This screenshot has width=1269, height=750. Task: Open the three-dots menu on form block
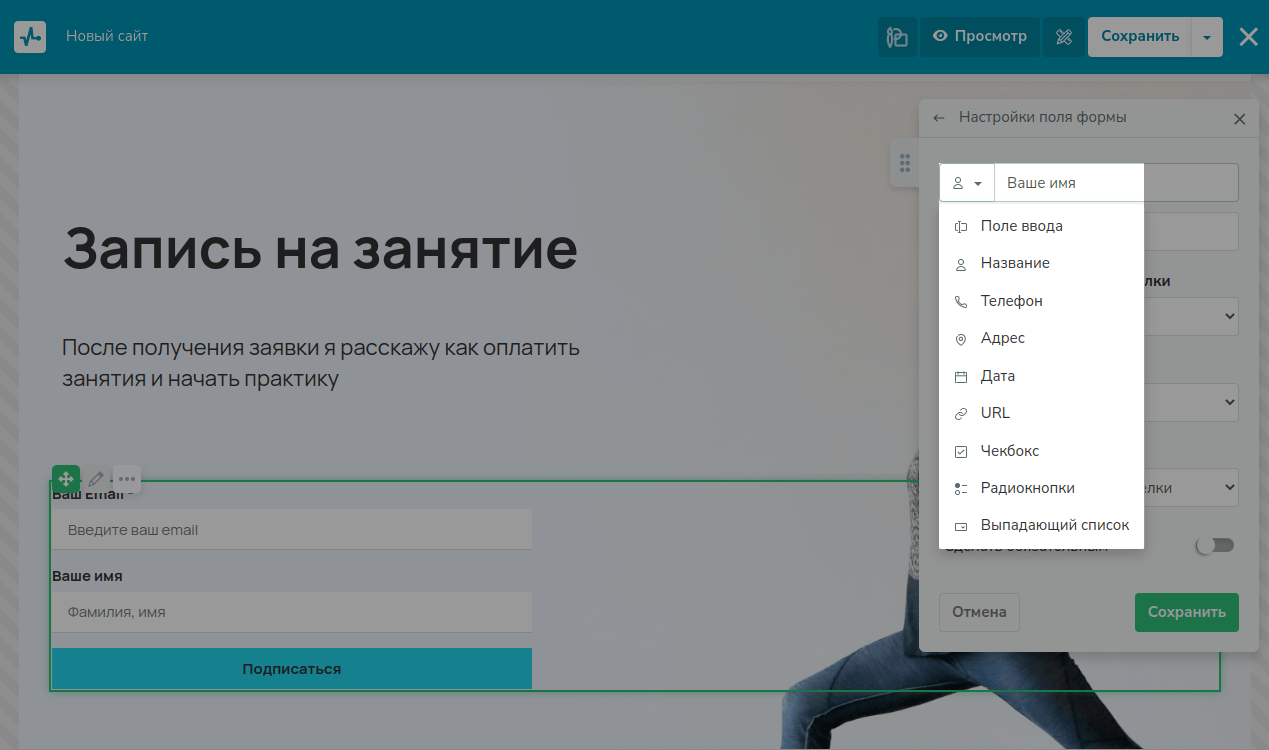pos(127,479)
